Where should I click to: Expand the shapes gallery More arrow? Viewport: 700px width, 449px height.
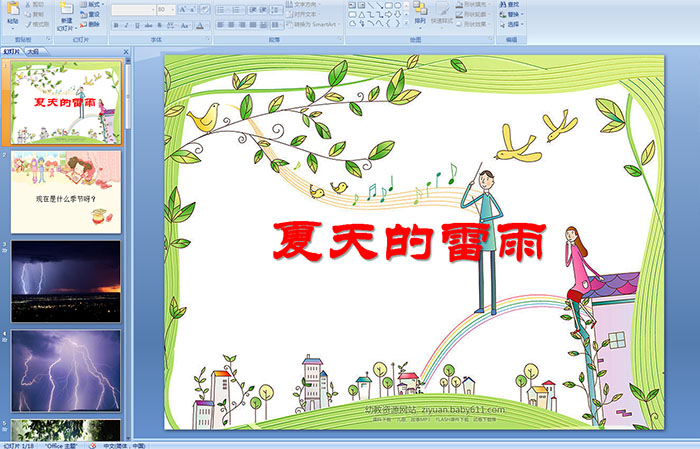coord(406,24)
